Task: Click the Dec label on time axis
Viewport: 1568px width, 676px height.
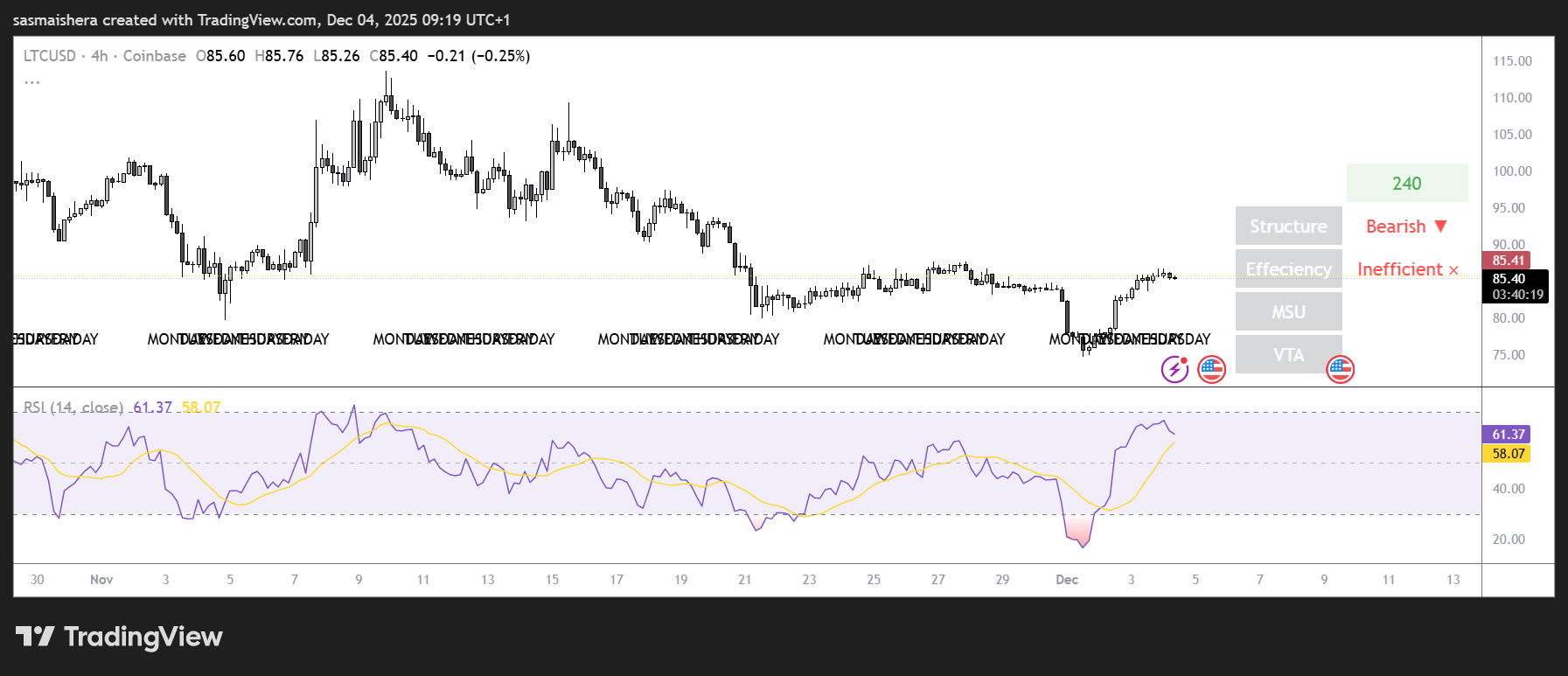Action: 1067,580
